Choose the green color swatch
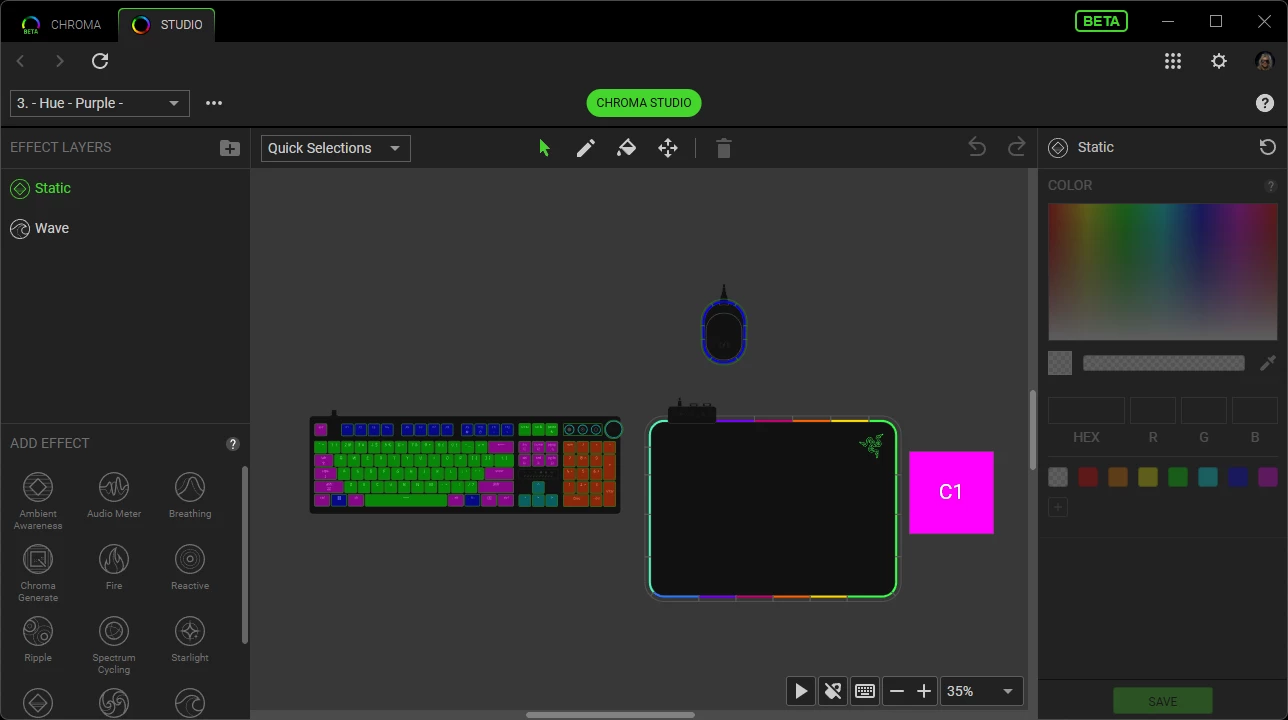Screen dimensions: 1288x720 coord(1178,477)
